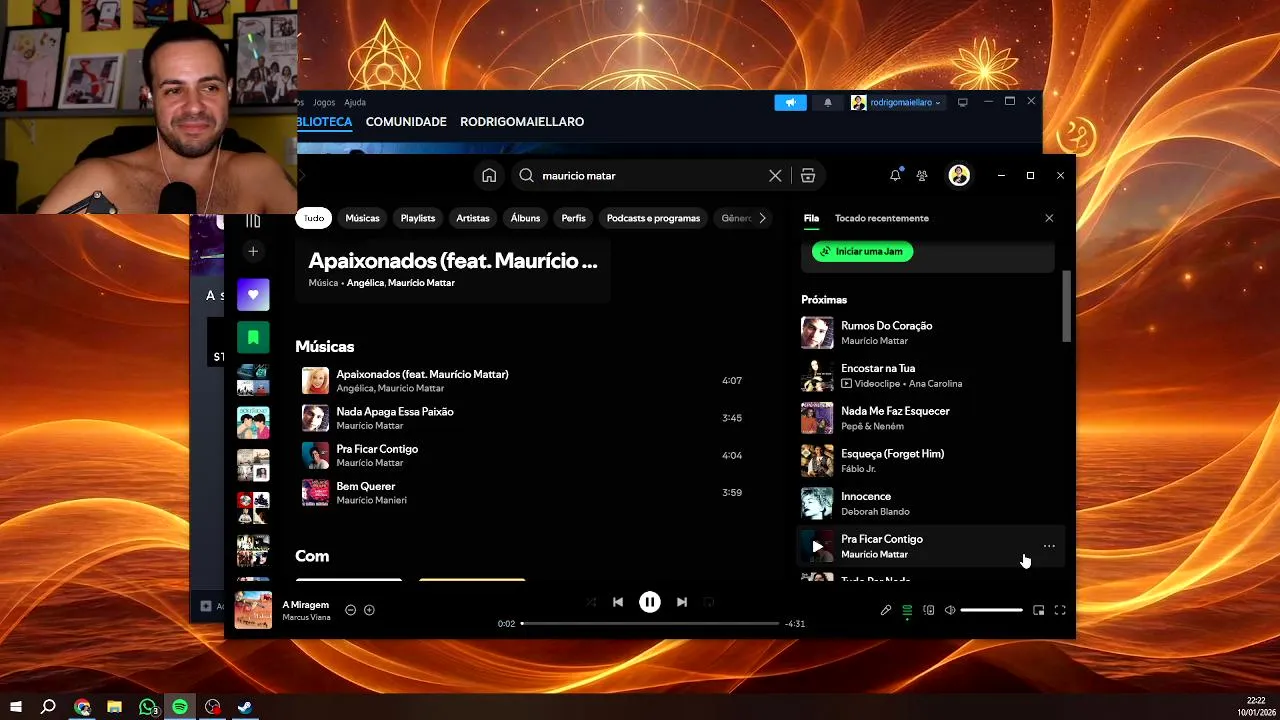Open Windows Start menu
This screenshot has width=1280, height=720.
[16, 707]
